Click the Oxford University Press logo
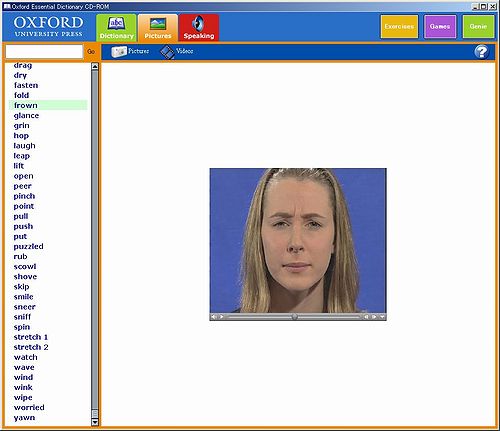The height and width of the screenshot is (431, 500). (x=48, y=27)
